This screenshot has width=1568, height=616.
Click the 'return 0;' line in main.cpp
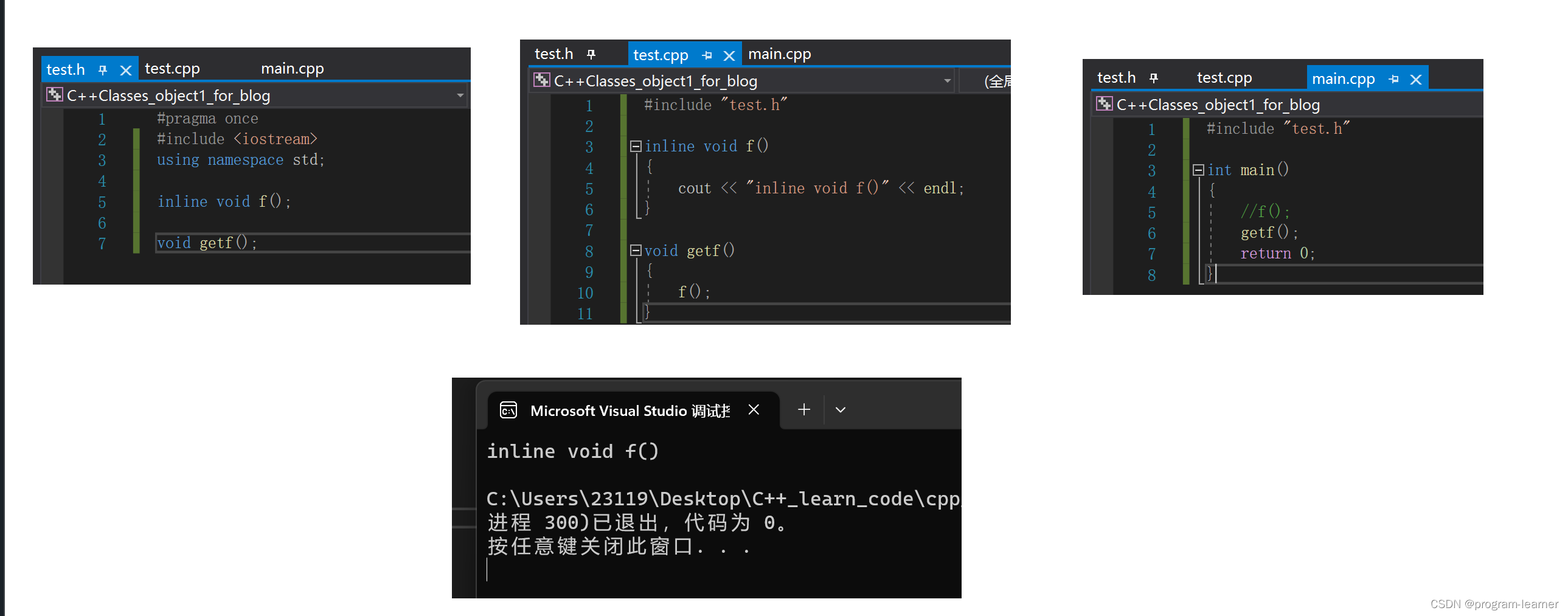(x=1278, y=253)
